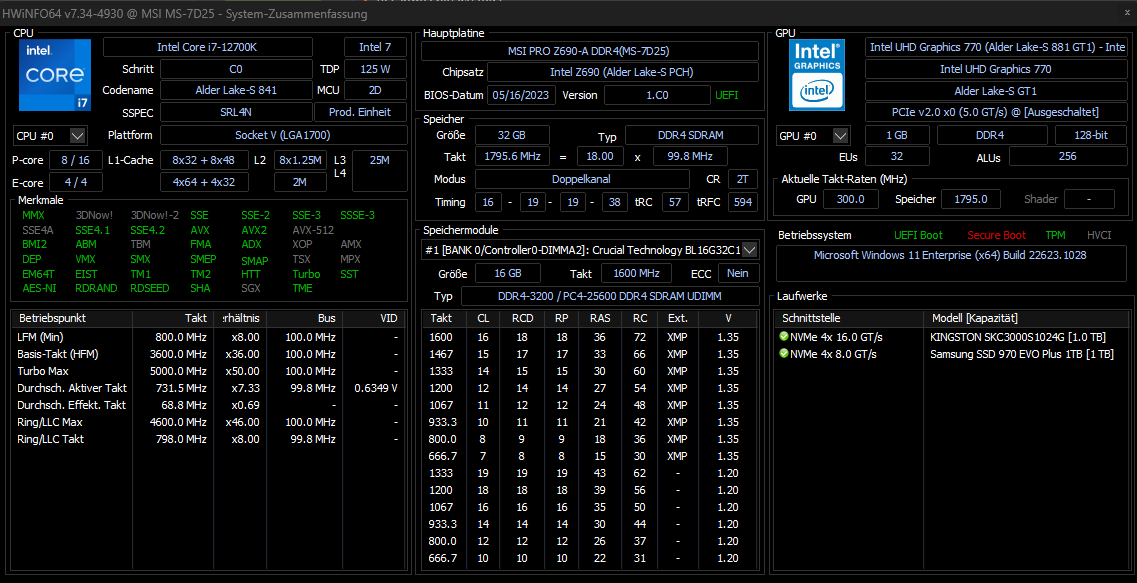Click green status icon next to NVMe 4x 8.0 GT/s
The image size is (1137, 583).
click(783, 354)
